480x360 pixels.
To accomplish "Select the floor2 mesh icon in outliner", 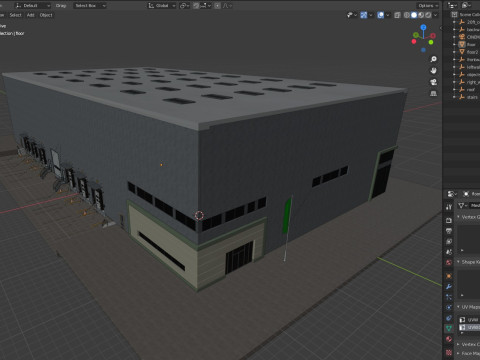I will click(462, 52).
